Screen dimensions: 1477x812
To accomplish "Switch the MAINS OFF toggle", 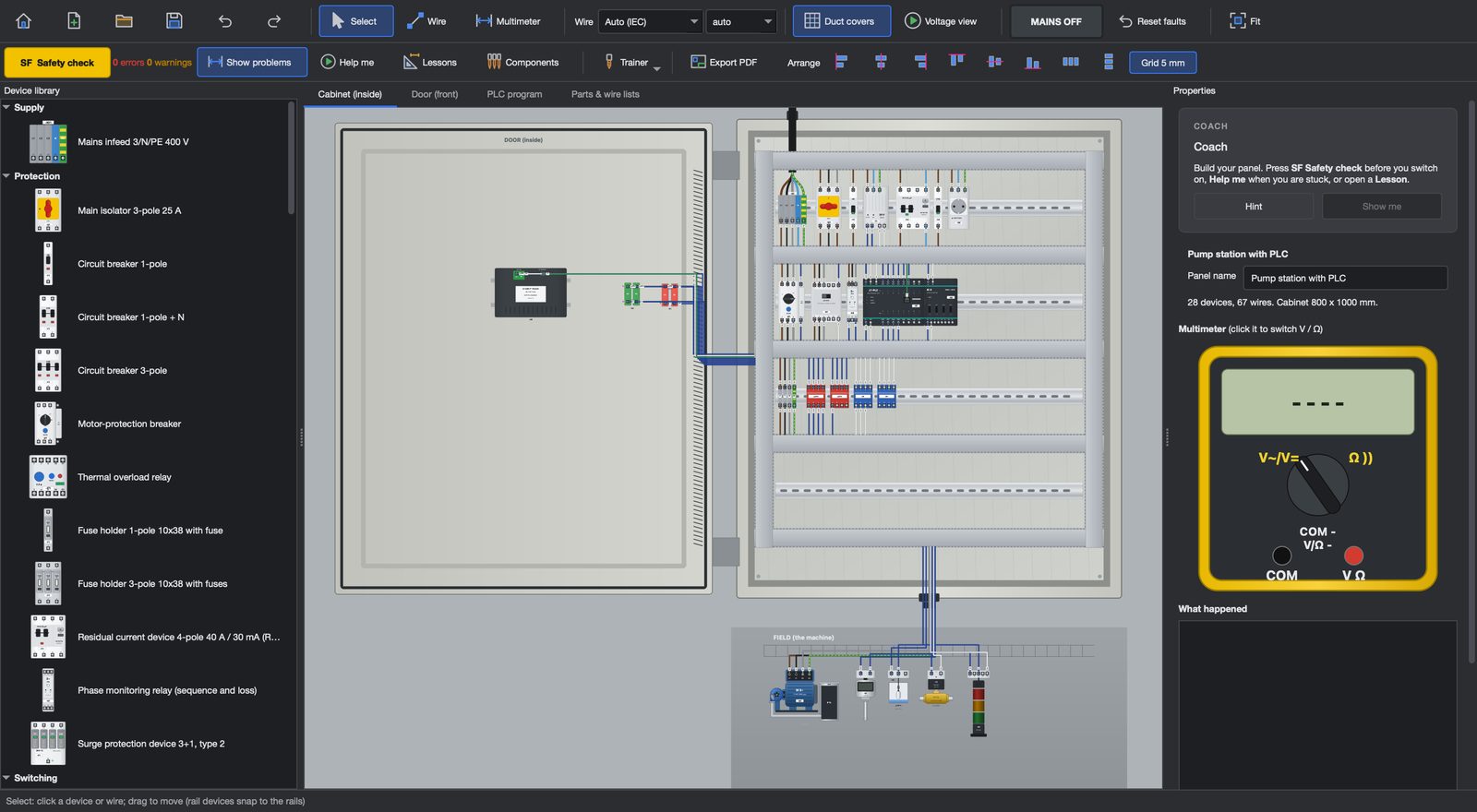I will point(1056,21).
